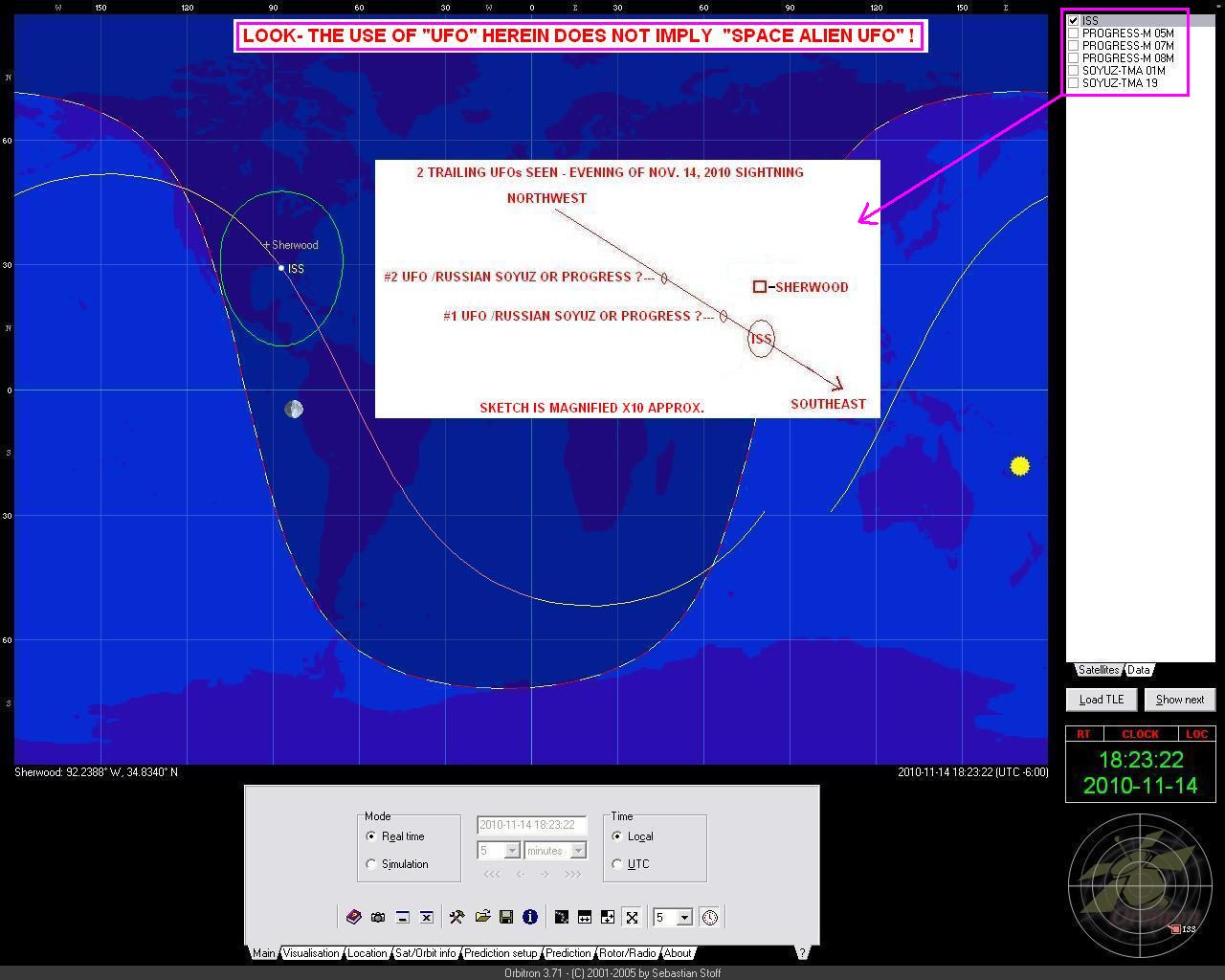1225x980 pixels.
Task: Expand the toolbar dropdown showing 5
Action: [x=684, y=918]
